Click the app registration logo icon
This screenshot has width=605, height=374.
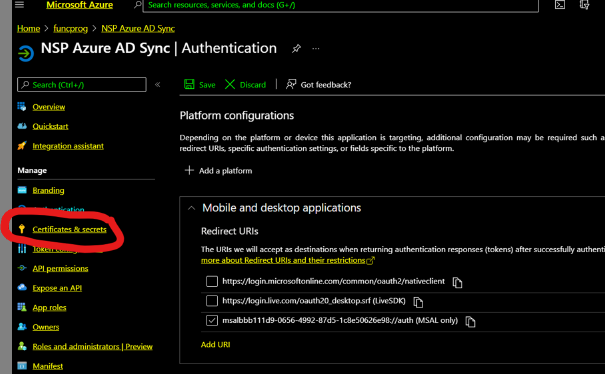pos(25,53)
